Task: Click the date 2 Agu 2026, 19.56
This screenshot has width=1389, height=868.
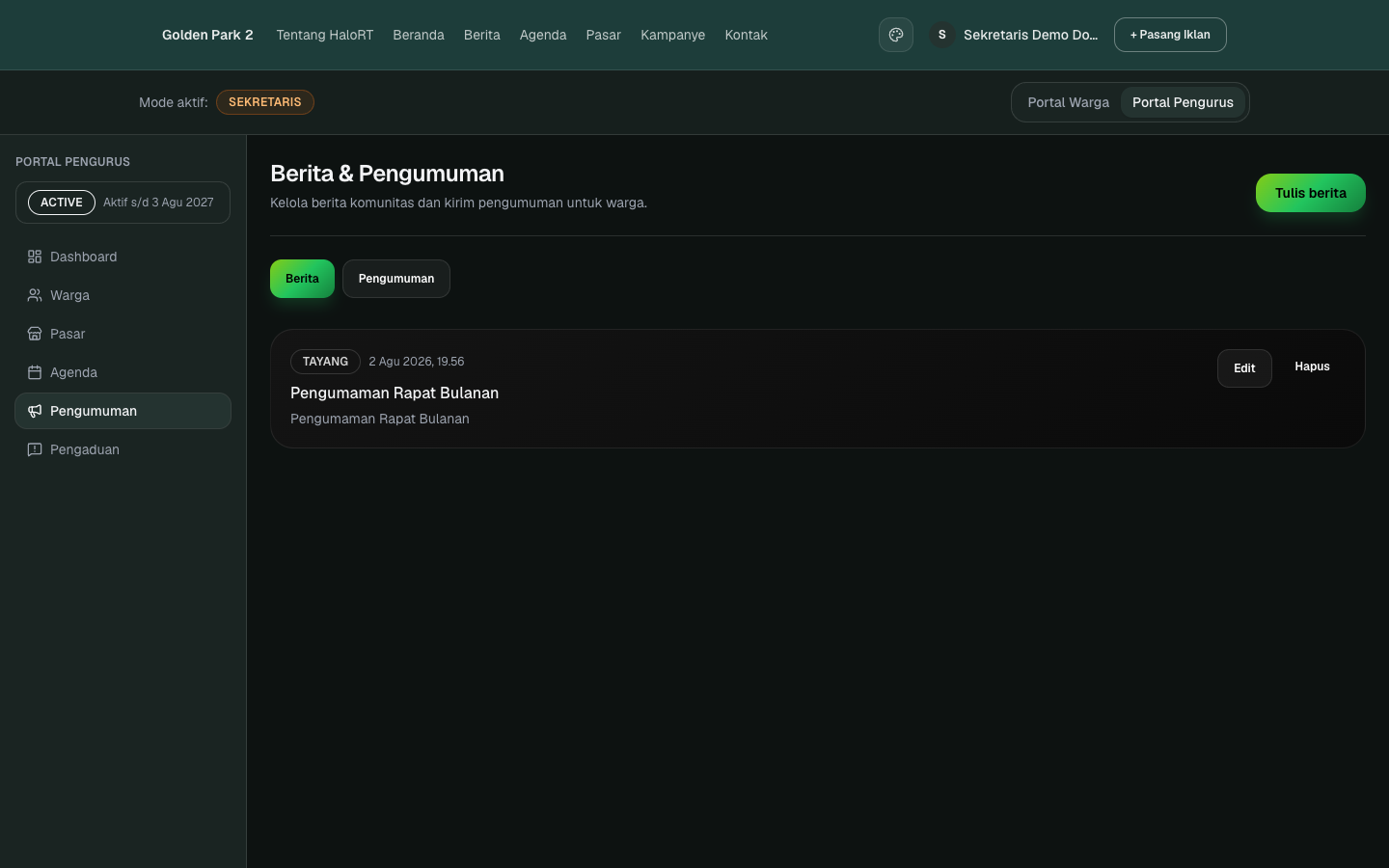Action: click(x=417, y=362)
